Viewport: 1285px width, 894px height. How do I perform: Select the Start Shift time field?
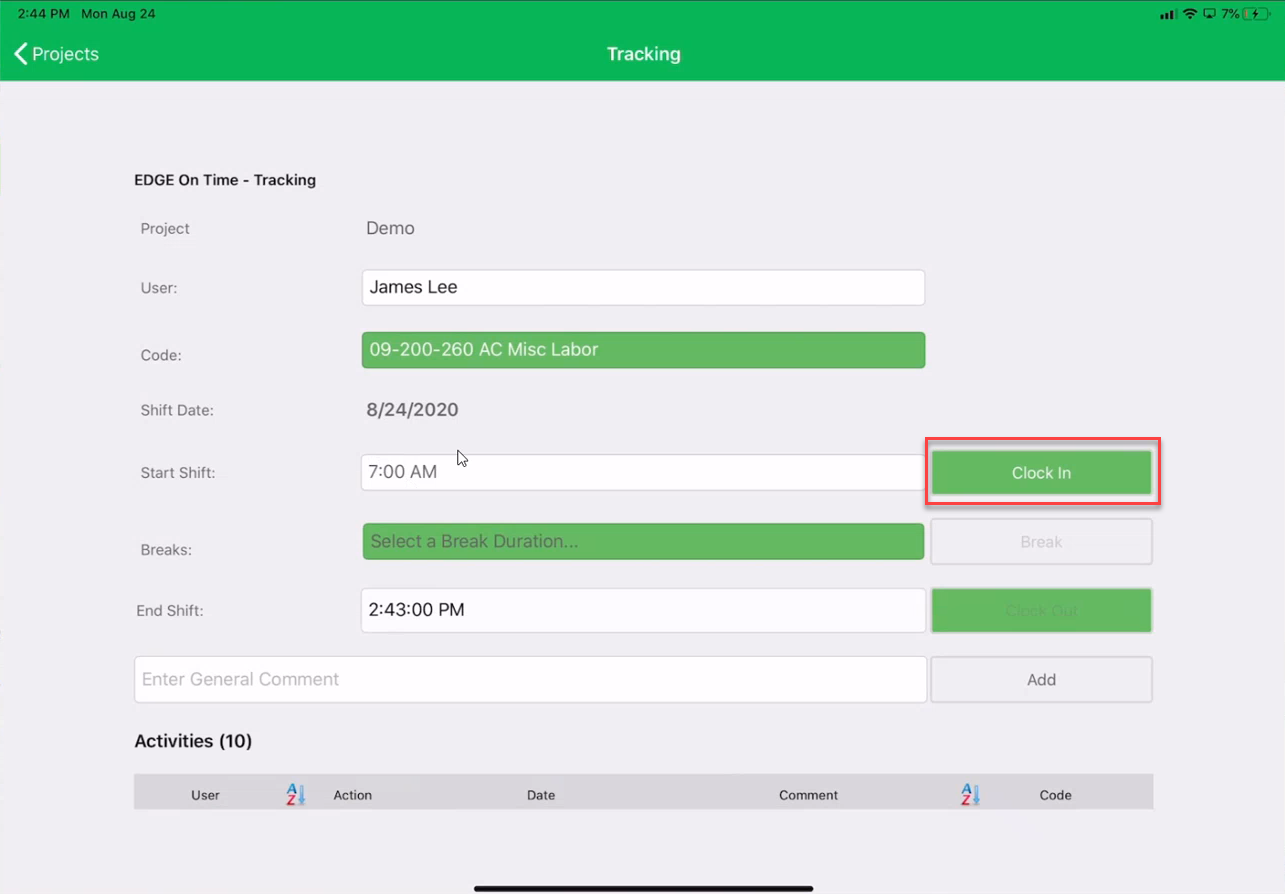click(643, 472)
